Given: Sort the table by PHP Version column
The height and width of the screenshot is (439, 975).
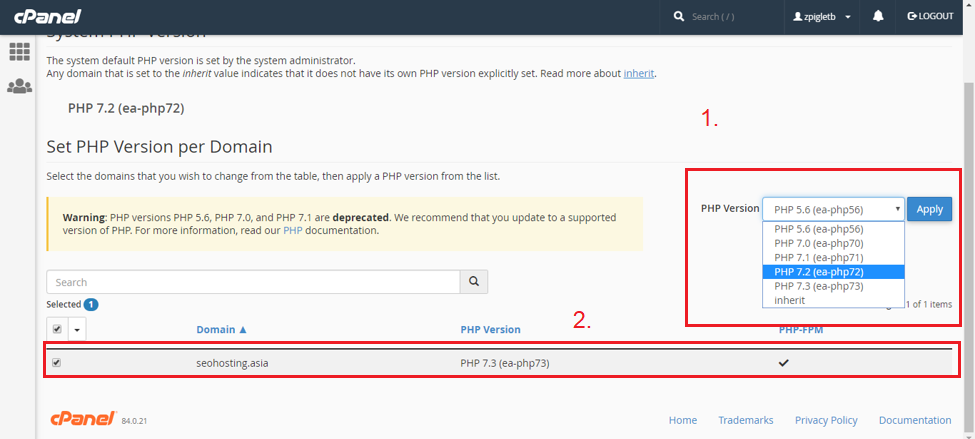Looking at the screenshot, I should pyautogui.click(x=490, y=330).
